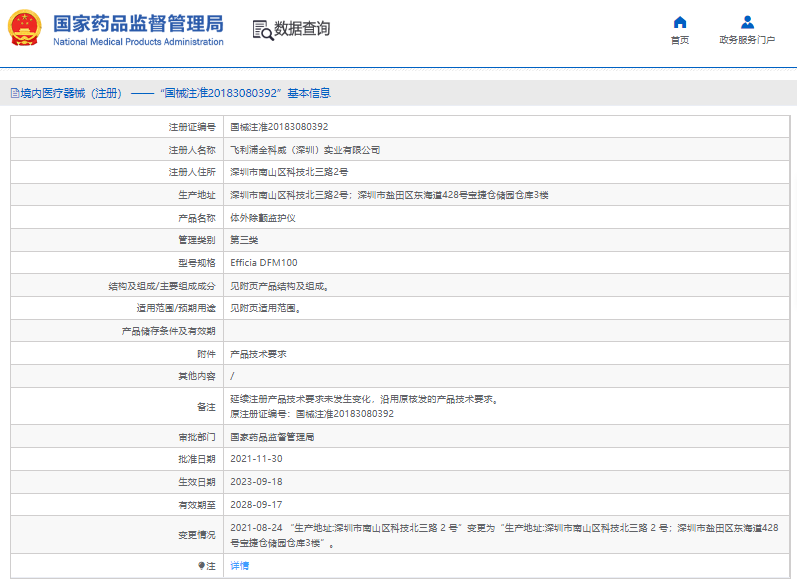Select model value Efficia DFM100
Viewport: 797px width, 586px height.
point(264,263)
